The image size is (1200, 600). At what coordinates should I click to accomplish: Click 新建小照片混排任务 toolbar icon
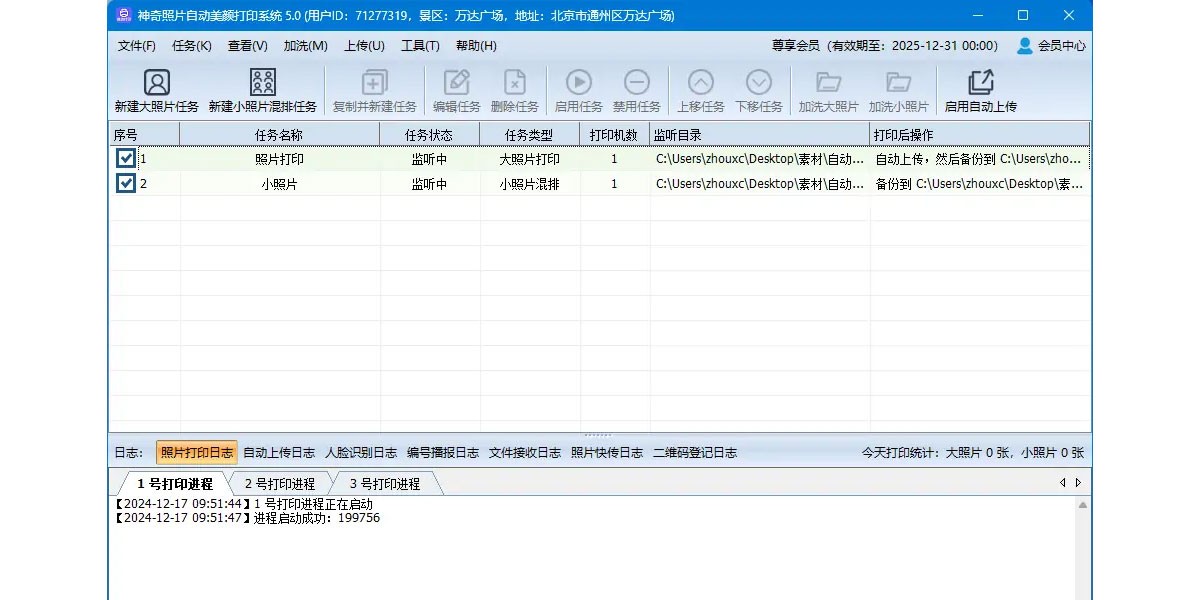click(x=262, y=83)
